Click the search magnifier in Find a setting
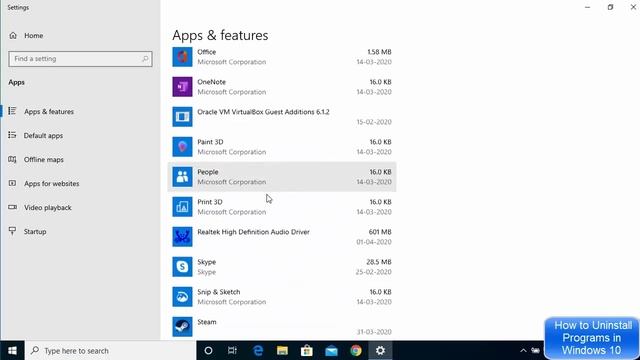Image resolution: width=640 pixels, height=360 pixels. pos(145,59)
